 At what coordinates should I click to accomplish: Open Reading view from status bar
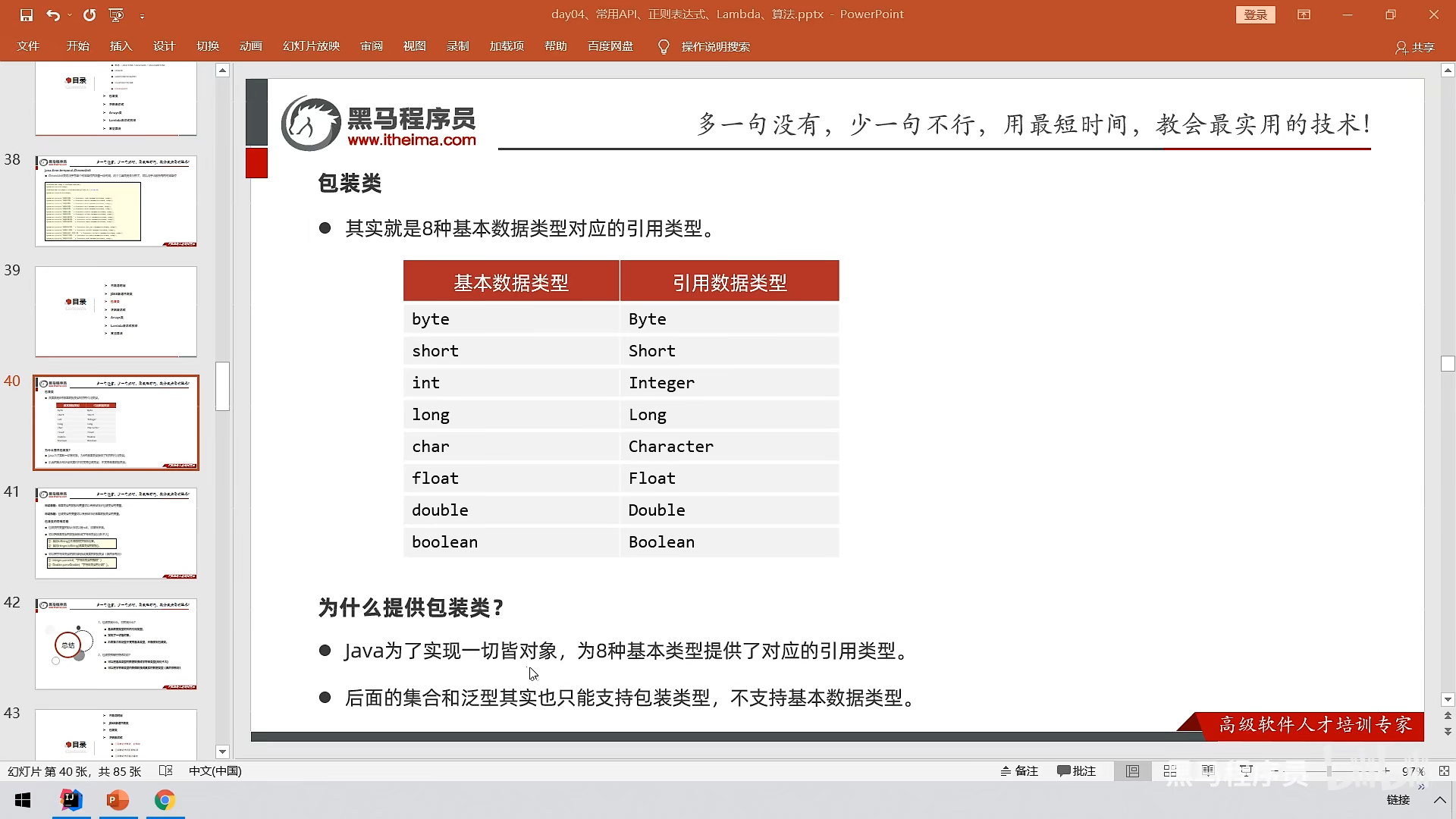[1208, 770]
